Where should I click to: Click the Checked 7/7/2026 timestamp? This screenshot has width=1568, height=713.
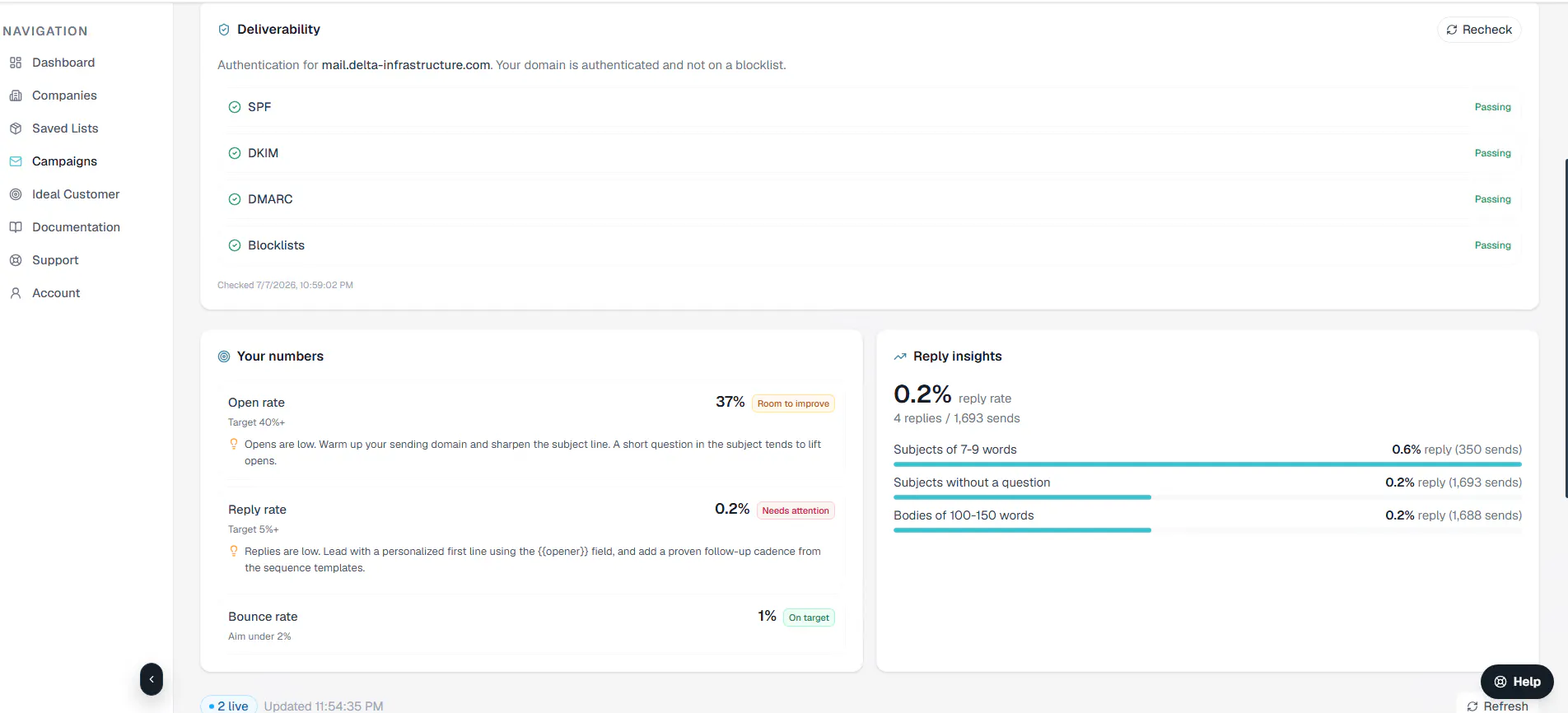tap(285, 285)
